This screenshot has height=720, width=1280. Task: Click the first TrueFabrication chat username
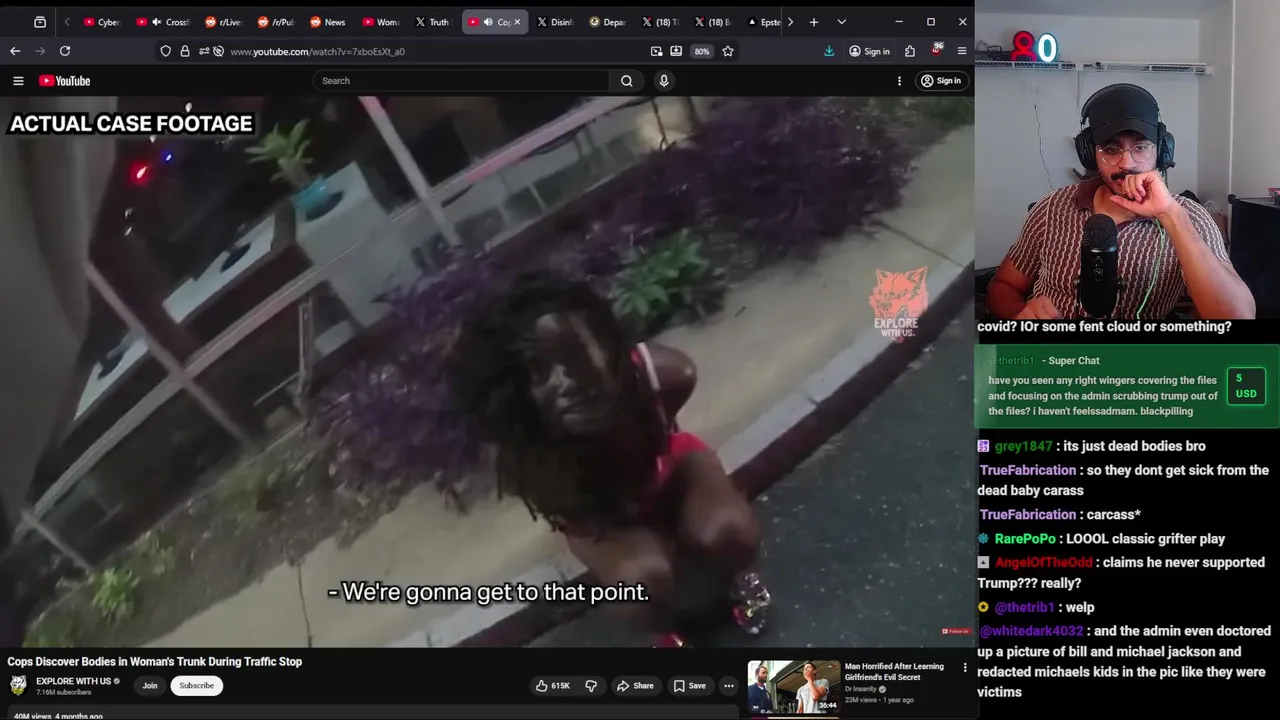click(x=1028, y=470)
